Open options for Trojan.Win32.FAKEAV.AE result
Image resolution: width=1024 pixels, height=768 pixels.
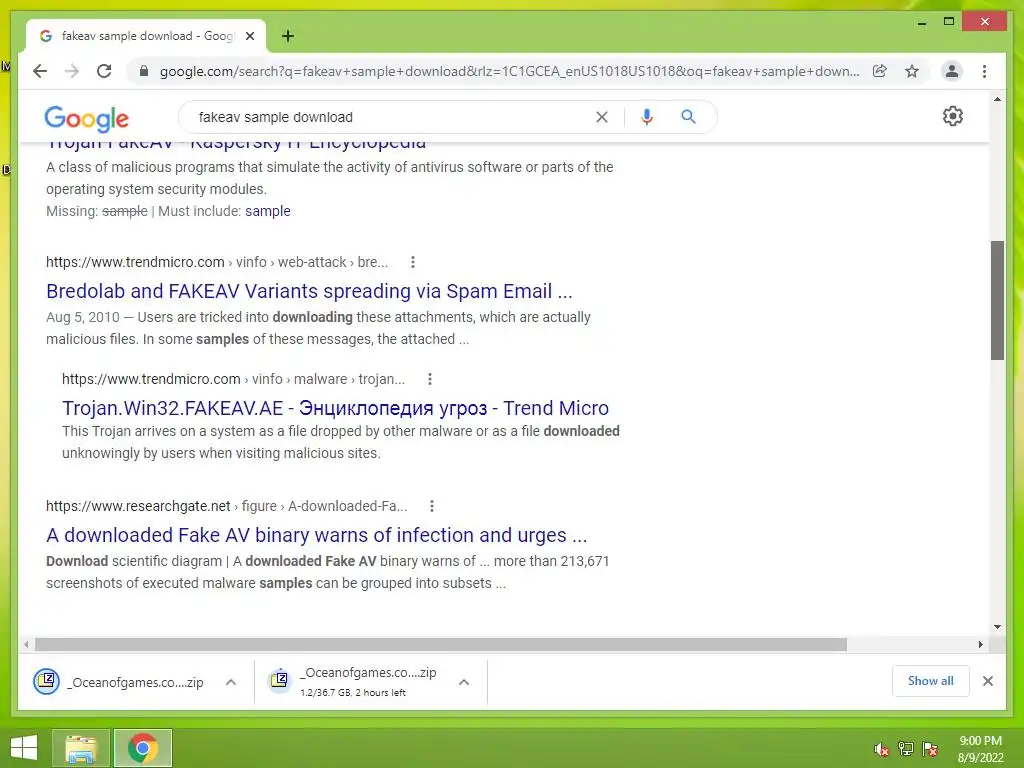430,379
